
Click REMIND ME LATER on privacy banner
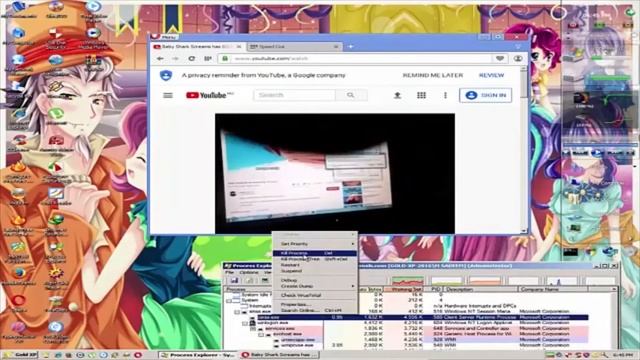(433, 76)
